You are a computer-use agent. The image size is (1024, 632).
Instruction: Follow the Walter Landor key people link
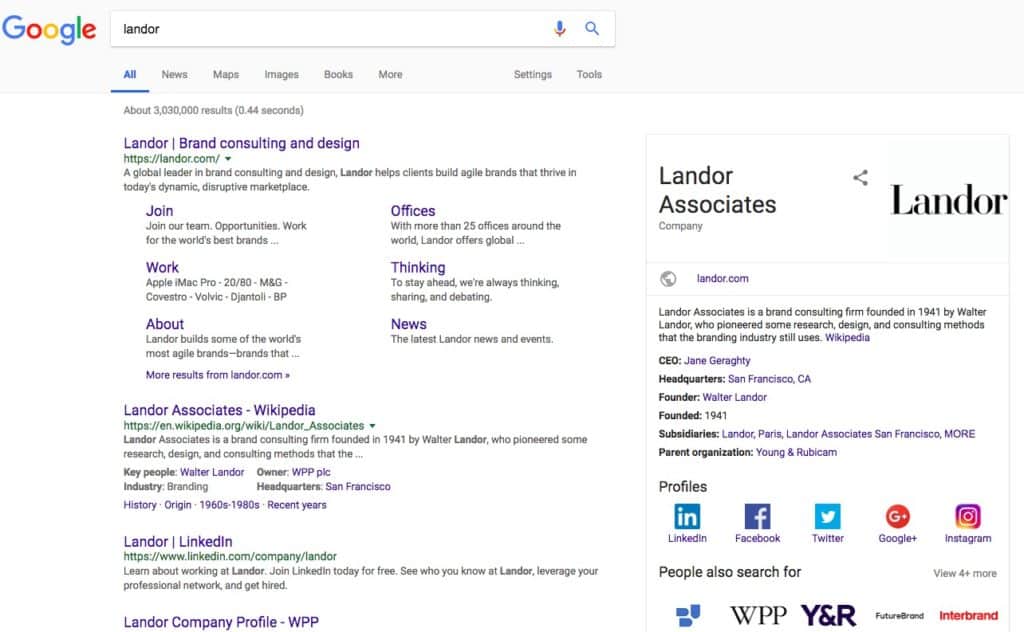[212, 472]
